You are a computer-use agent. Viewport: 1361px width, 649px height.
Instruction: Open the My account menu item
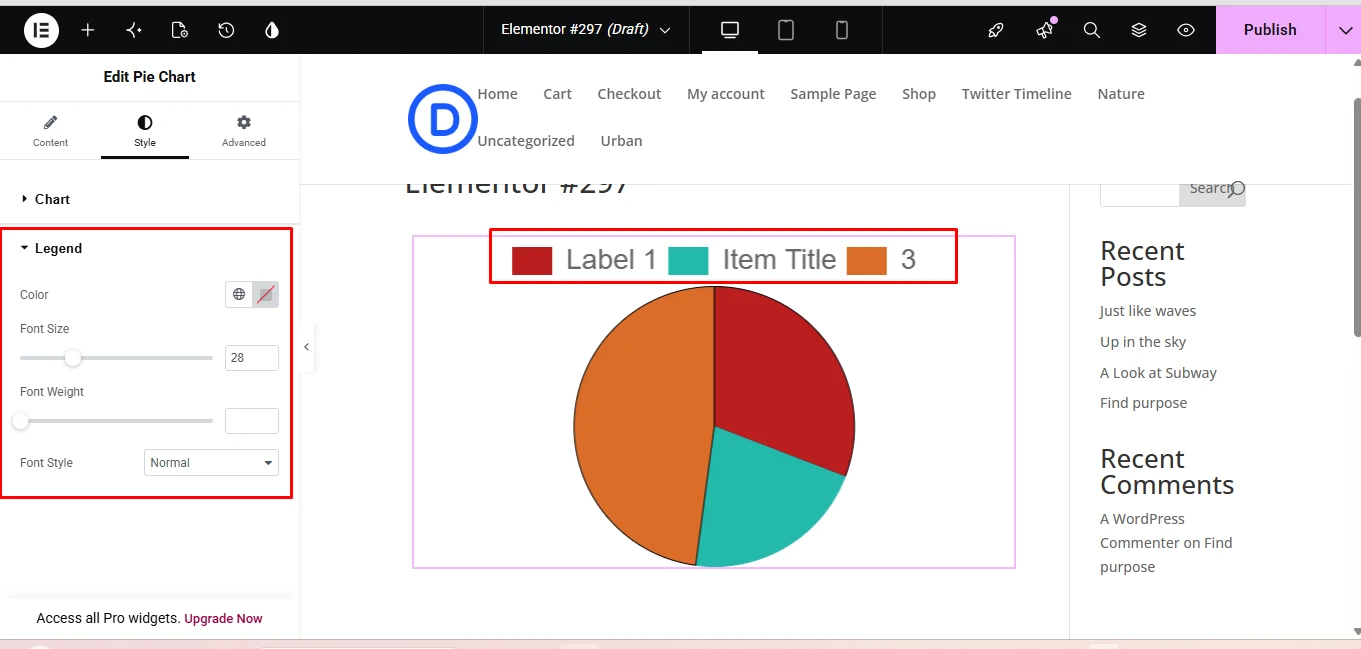click(x=726, y=94)
